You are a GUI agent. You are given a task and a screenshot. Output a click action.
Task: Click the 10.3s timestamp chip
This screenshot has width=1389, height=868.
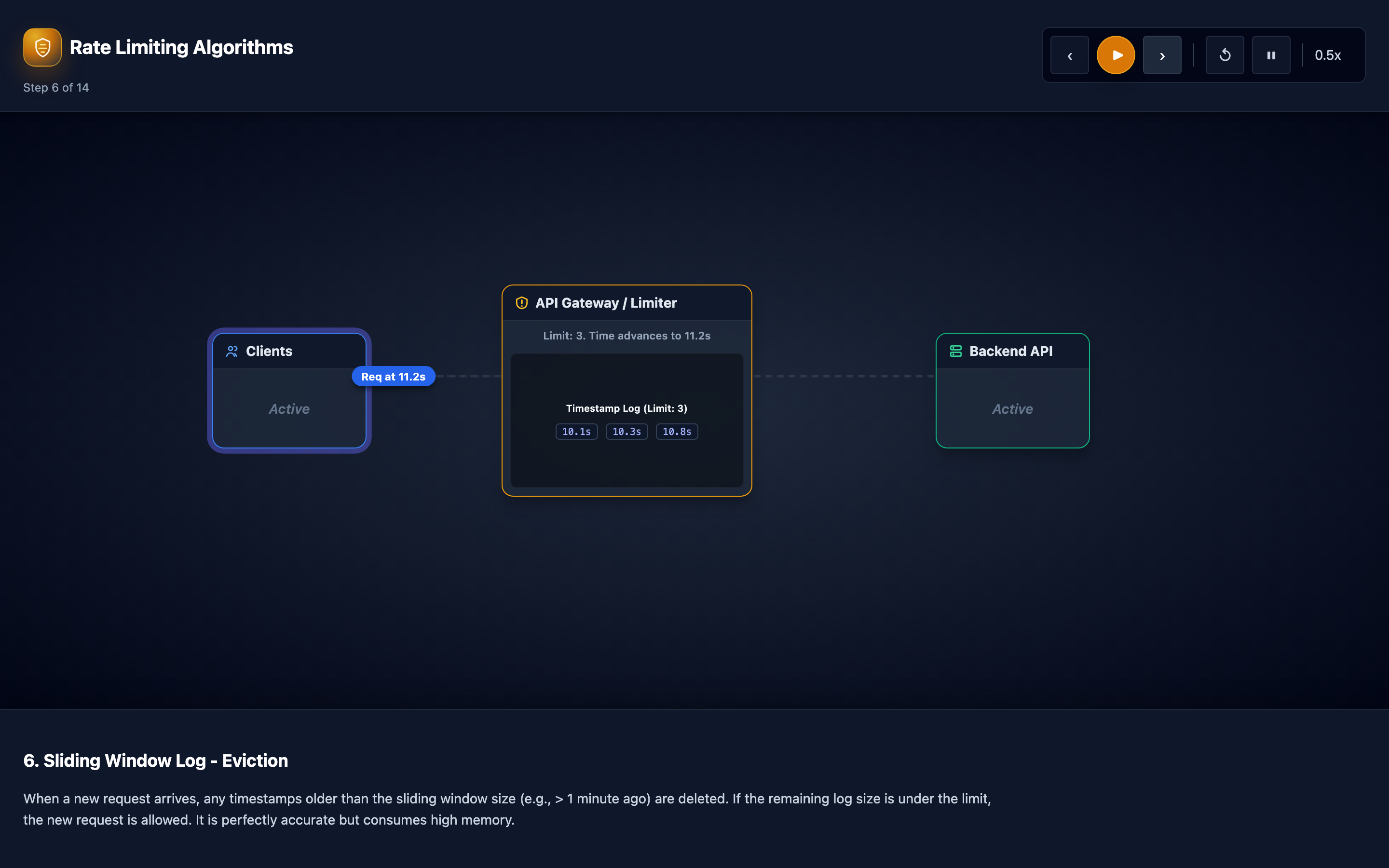click(x=627, y=432)
